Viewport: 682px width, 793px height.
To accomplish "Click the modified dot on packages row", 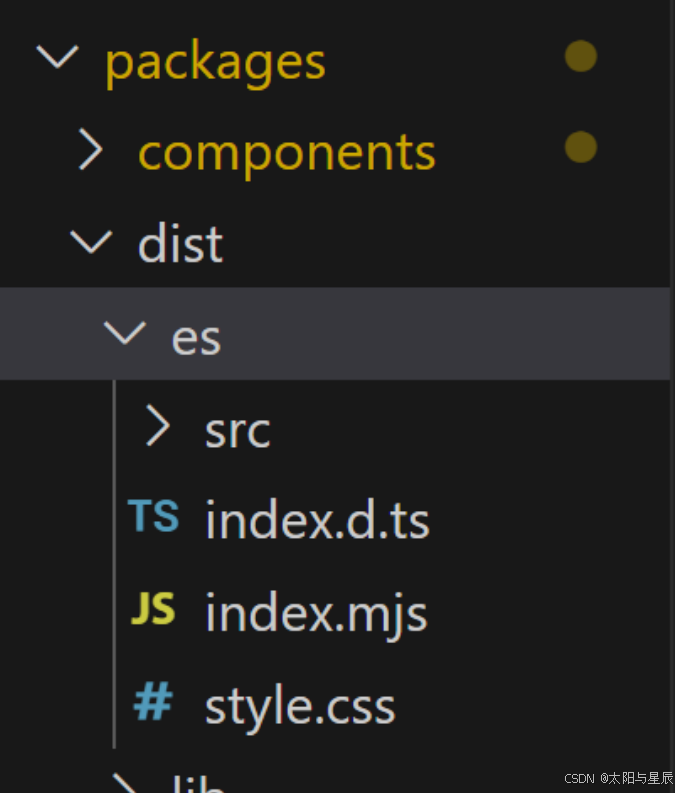I will tap(581, 56).
